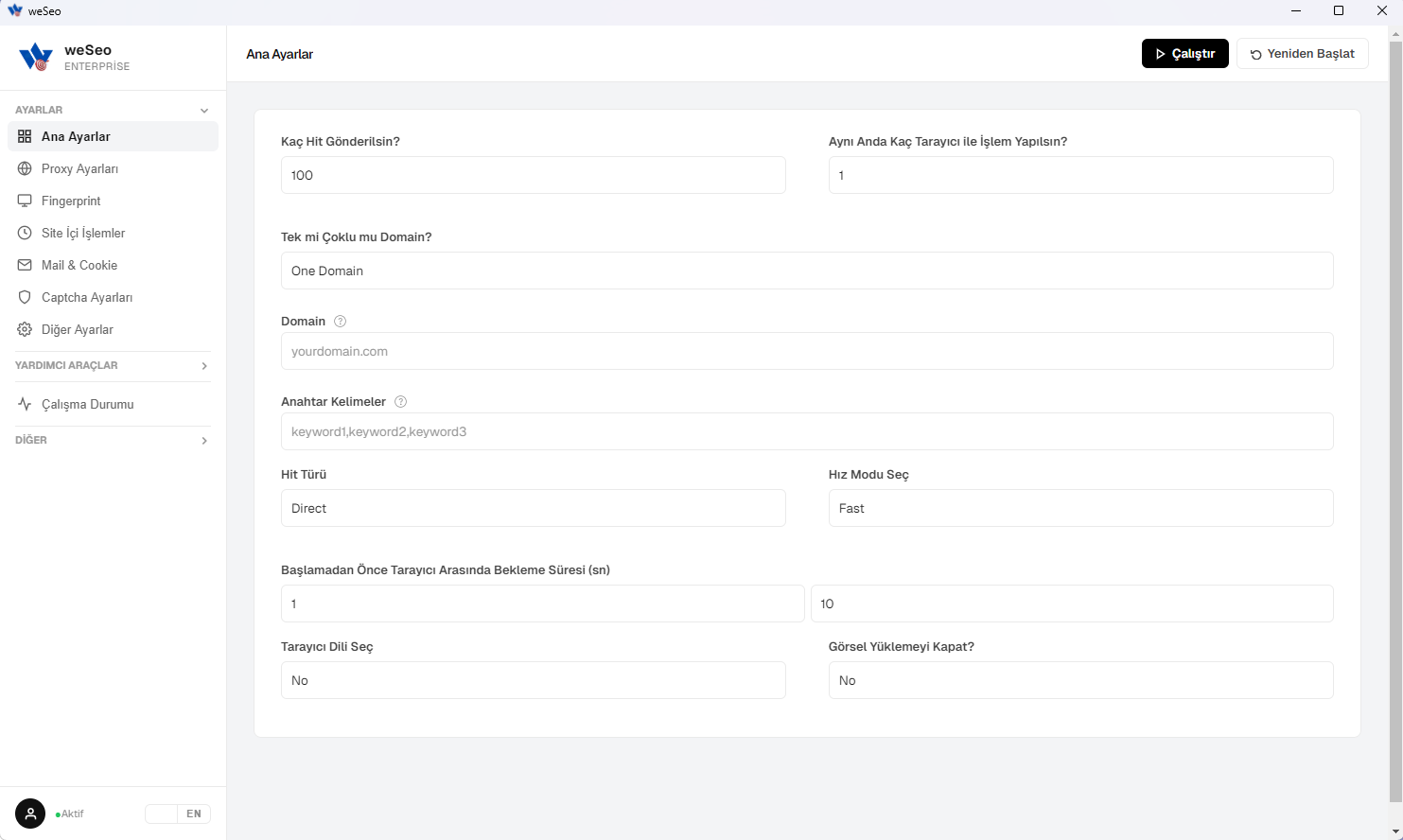This screenshot has width=1403, height=840.
Task: Select Site İçi İşlemler in sidebar
Action: tap(113, 233)
